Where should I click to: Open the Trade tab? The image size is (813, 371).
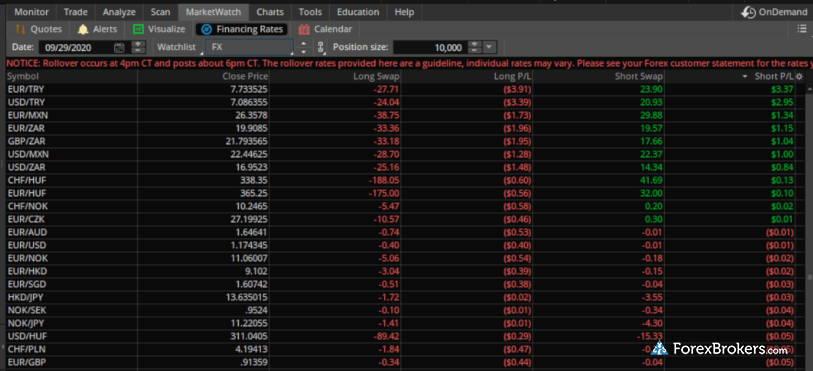click(x=76, y=12)
